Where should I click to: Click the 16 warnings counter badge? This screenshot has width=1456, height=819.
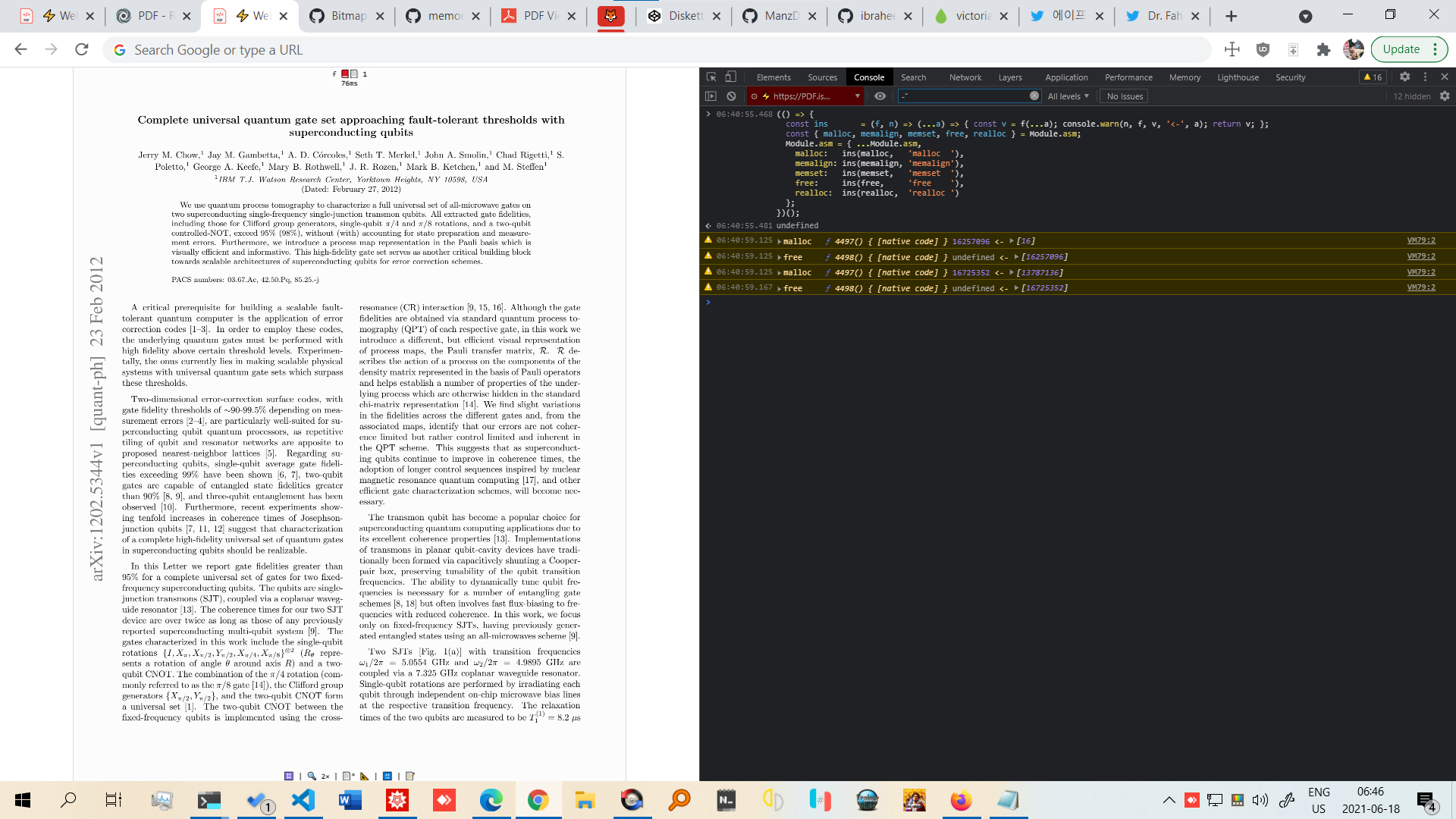(1373, 77)
